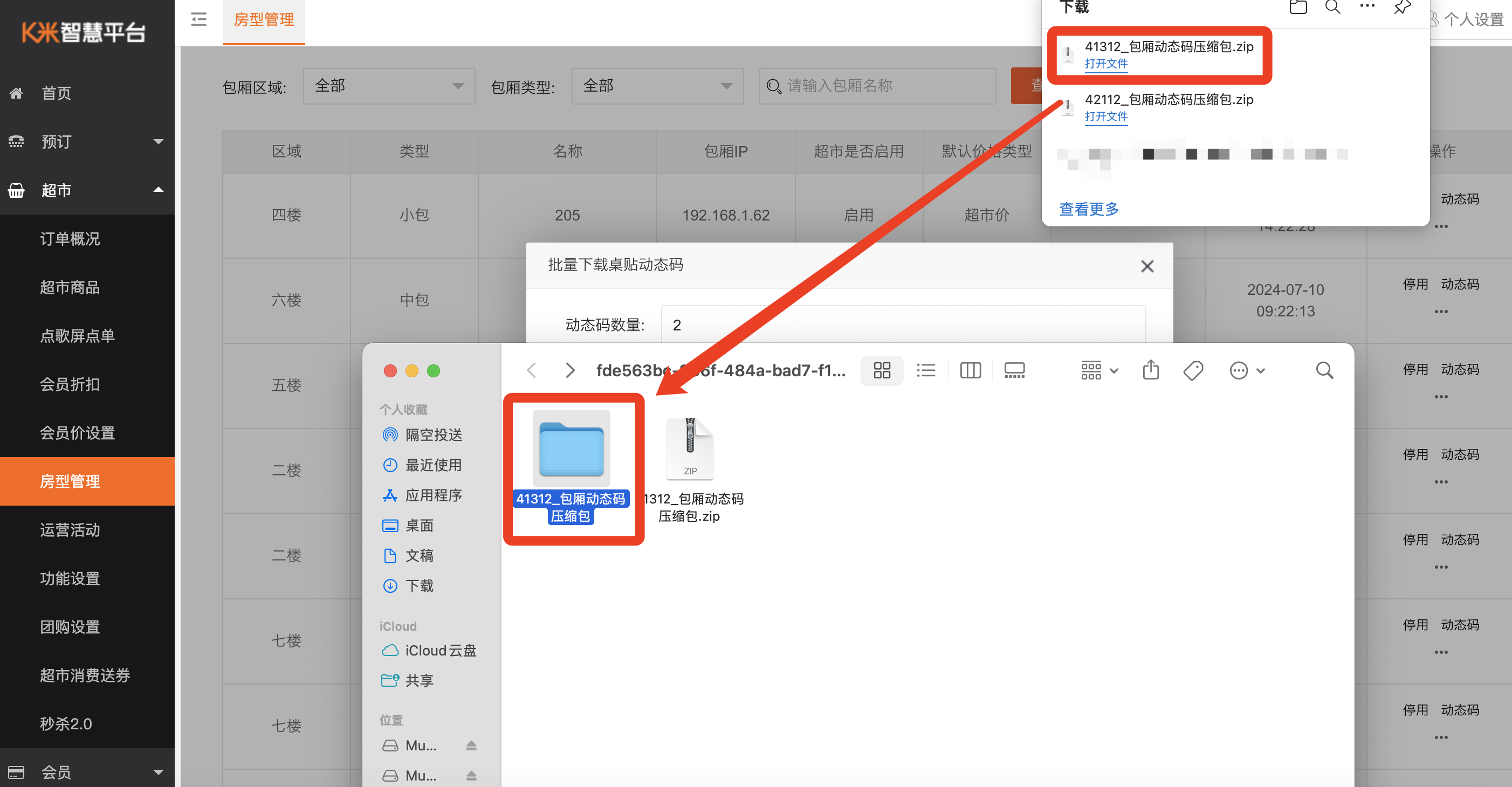This screenshot has height=787, width=1512.
Task: Click the red Finder close light
Action: pos(390,370)
